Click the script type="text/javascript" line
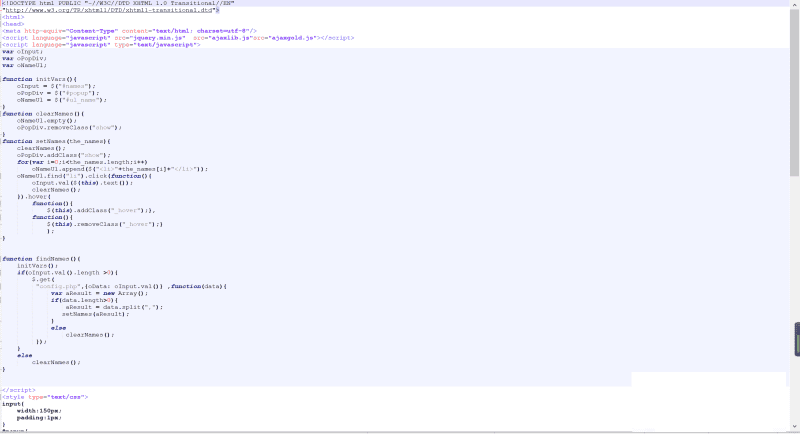The image size is (800, 434). point(101,45)
